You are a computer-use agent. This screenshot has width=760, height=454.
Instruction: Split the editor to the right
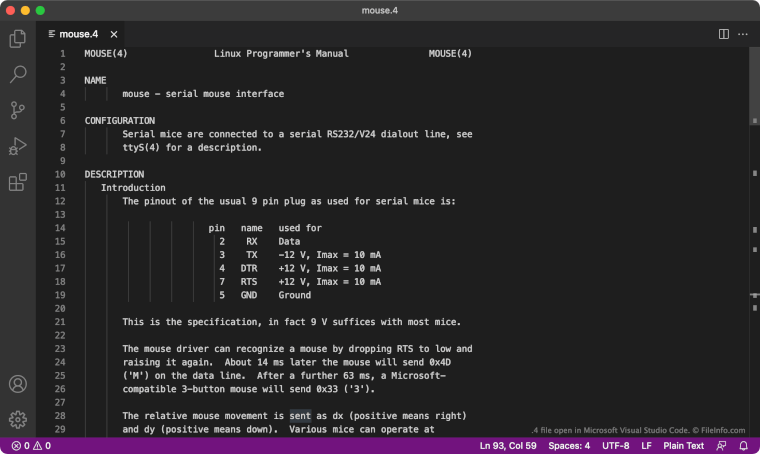[x=724, y=34]
